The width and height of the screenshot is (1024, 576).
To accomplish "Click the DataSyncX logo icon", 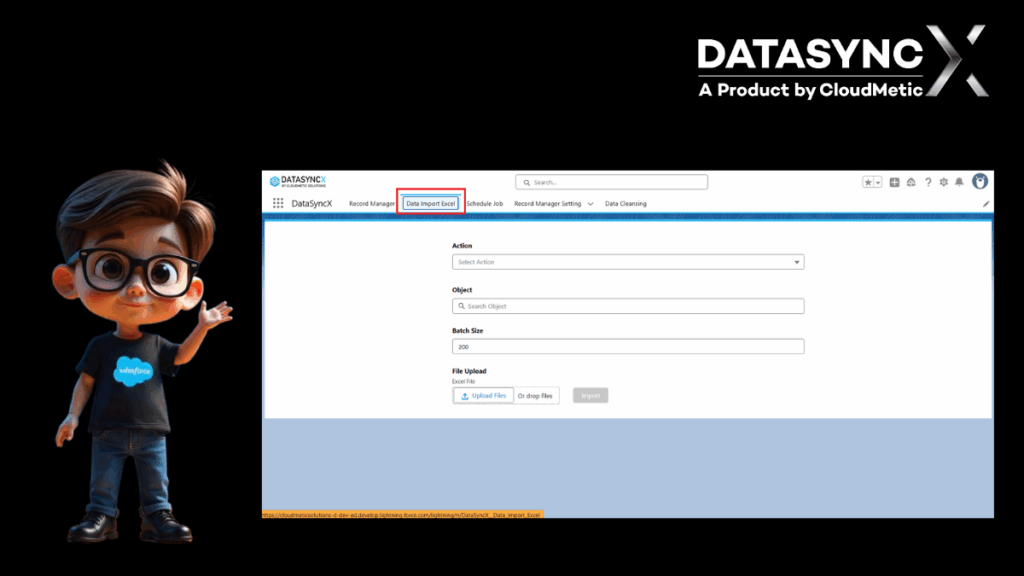I will [273, 181].
